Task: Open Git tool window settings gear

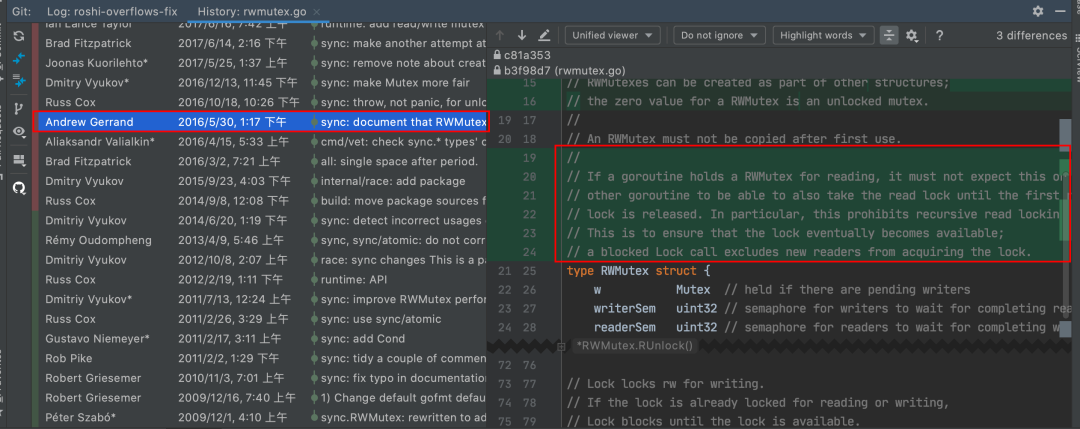Action: (x=1038, y=11)
